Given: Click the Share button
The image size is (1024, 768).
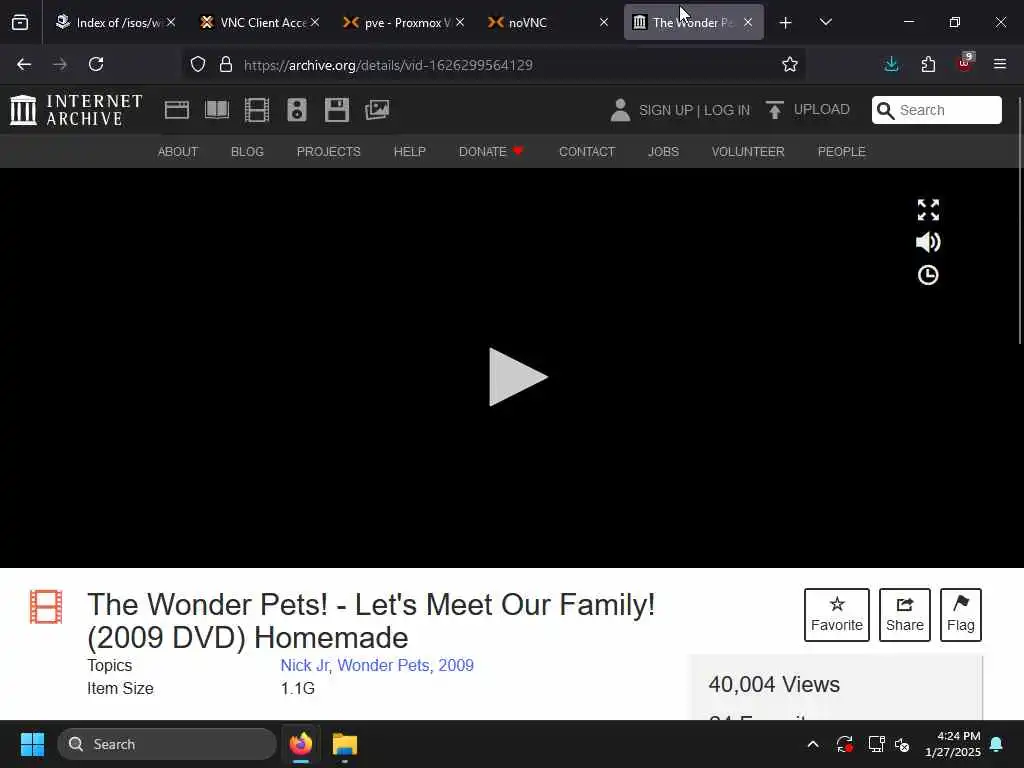Looking at the screenshot, I should (904, 615).
